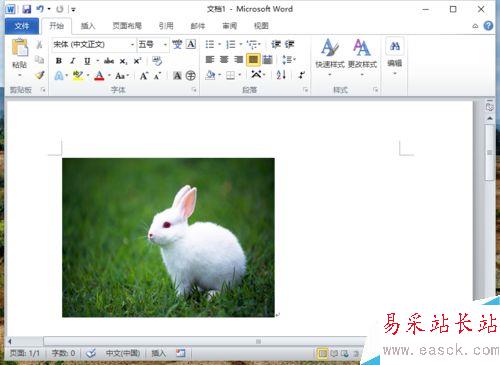Image resolution: width=500 pixels, height=365 pixels.
Task: Switch to the Page Layout tab
Action: (x=127, y=26)
